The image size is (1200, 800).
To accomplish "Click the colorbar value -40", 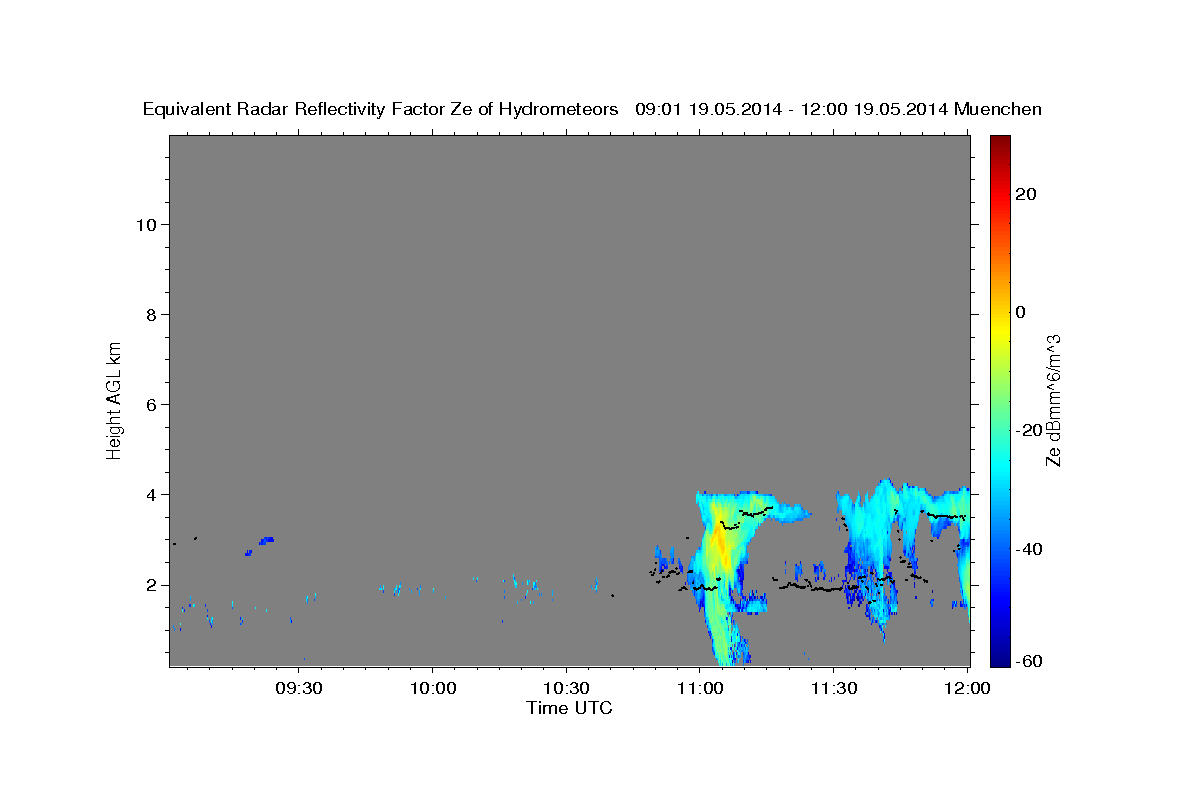I will pyautogui.click(x=1030, y=549).
